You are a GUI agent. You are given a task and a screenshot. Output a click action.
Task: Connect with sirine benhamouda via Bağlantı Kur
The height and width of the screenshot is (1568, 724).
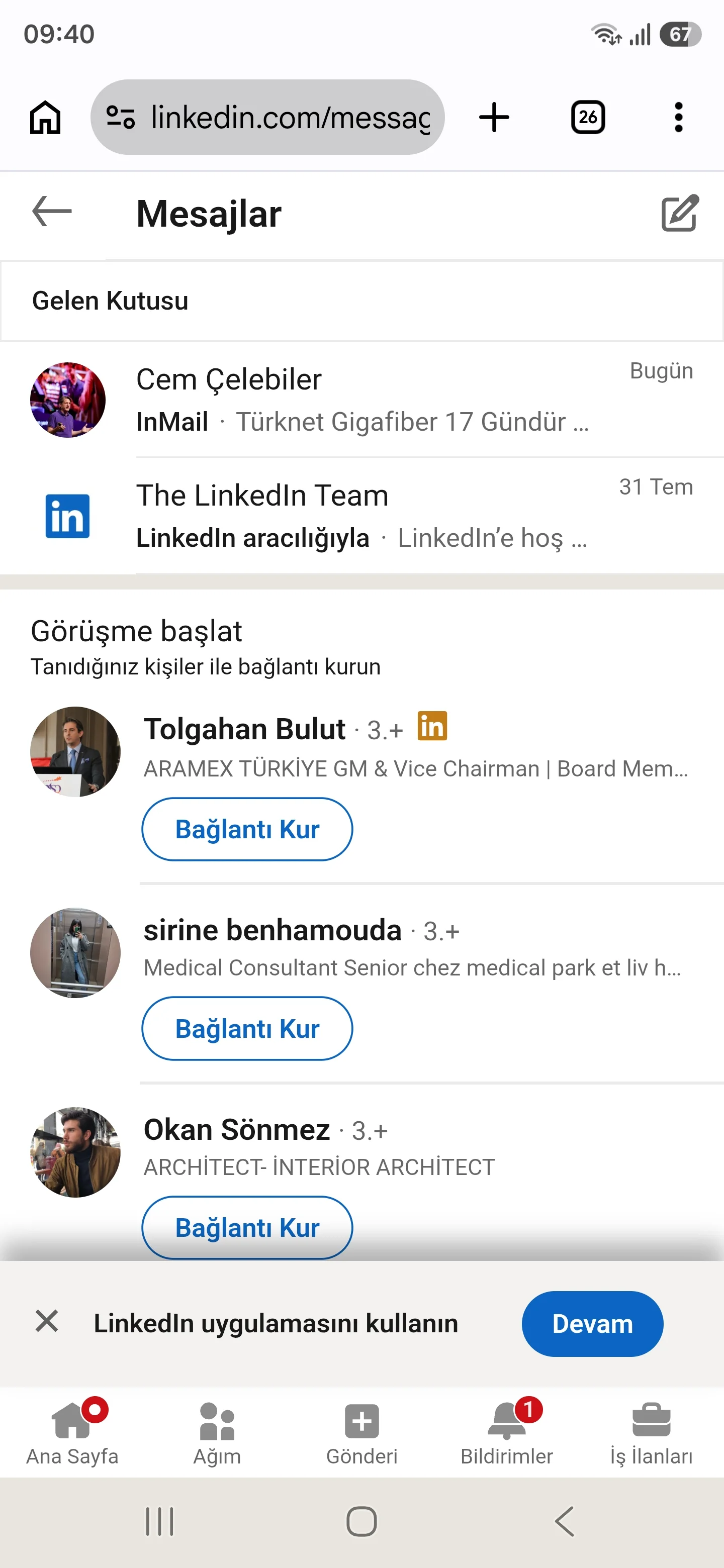[247, 1029]
